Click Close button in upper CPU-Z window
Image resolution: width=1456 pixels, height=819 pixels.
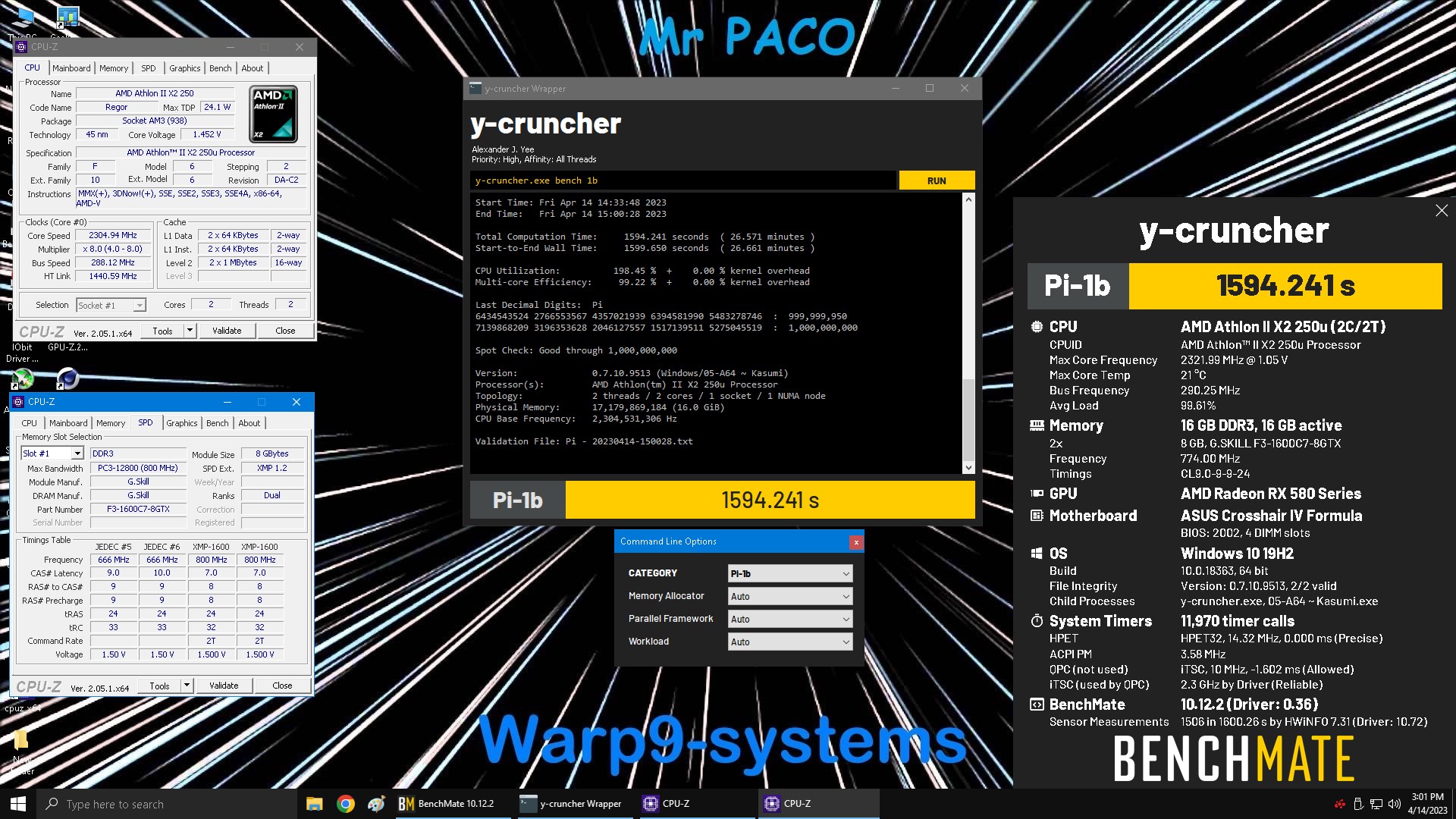pos(285,331)
